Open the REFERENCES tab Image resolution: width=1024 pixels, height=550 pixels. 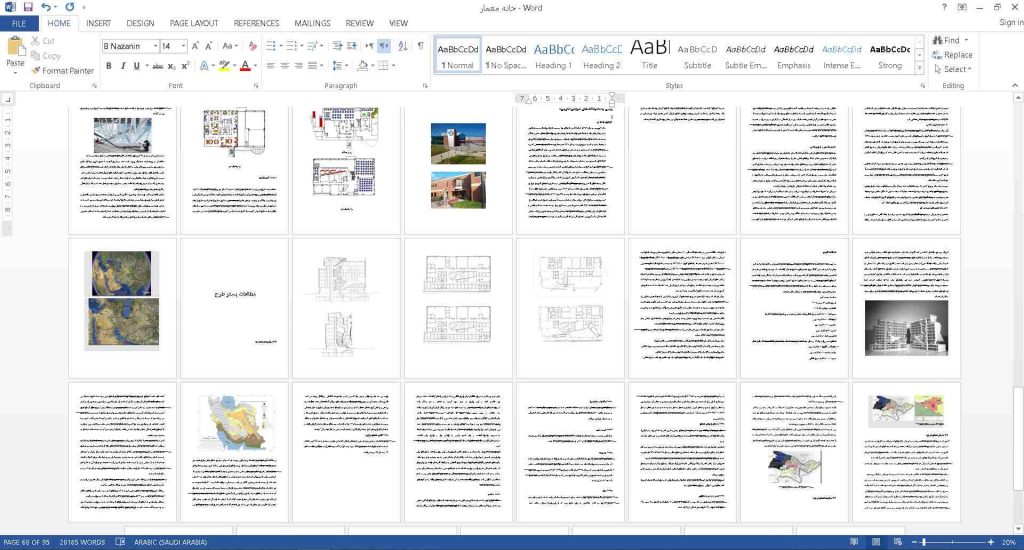(257, 23)
